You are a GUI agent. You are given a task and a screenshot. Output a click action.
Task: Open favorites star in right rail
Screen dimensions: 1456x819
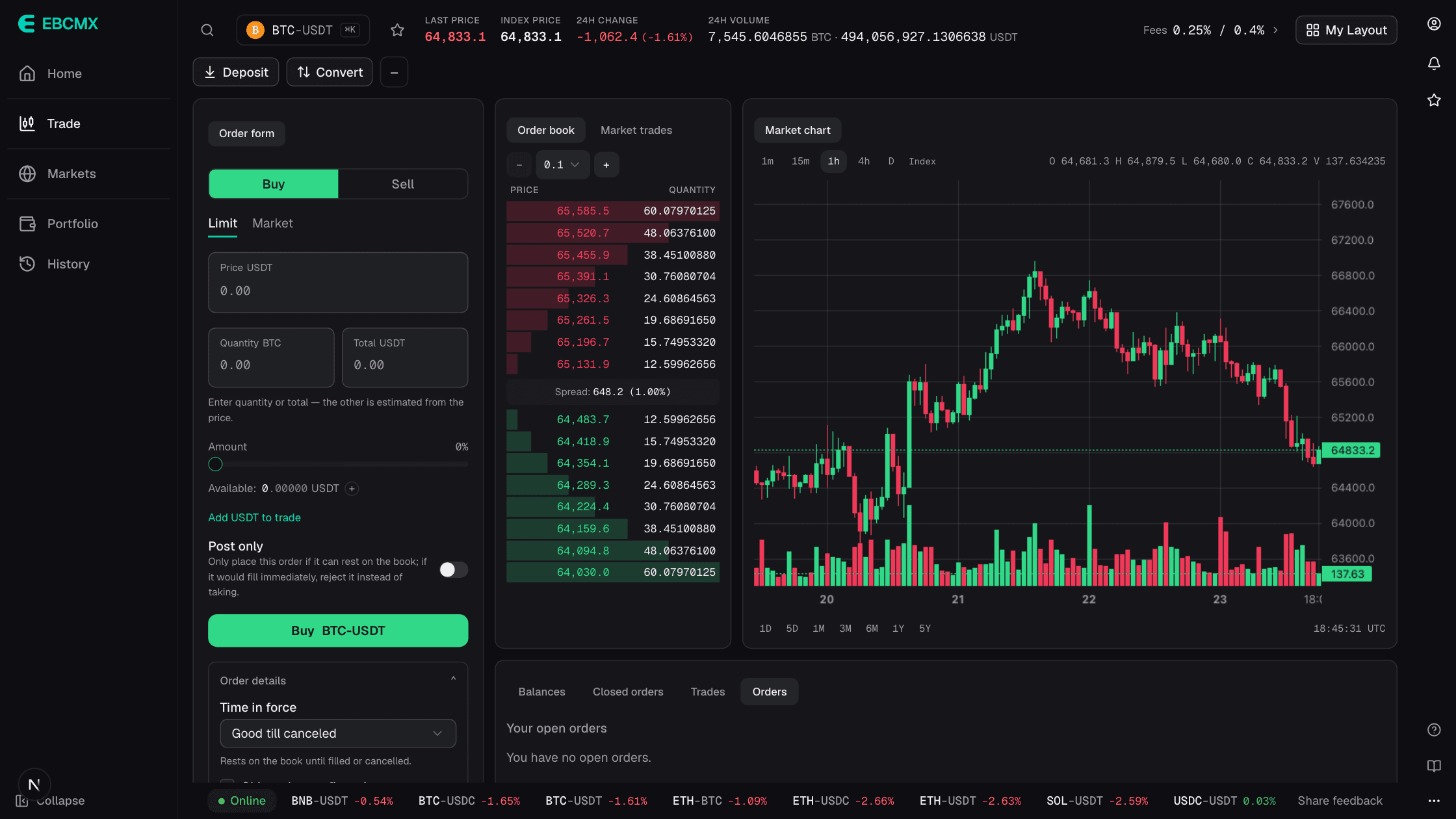point(1434,100)
